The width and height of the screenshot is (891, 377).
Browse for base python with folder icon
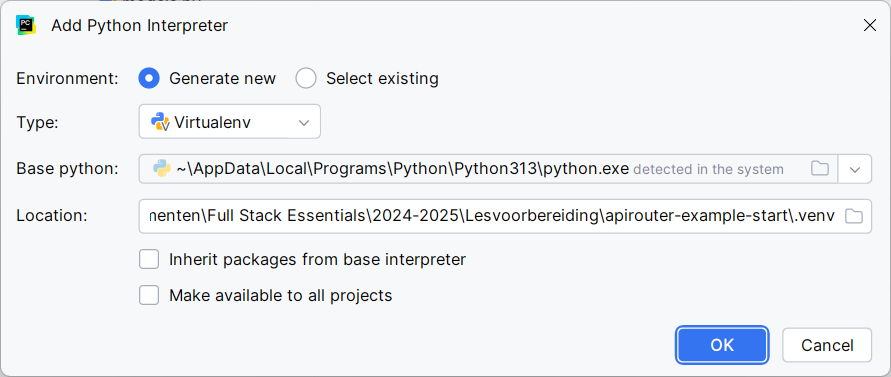(x=819, y=169)
